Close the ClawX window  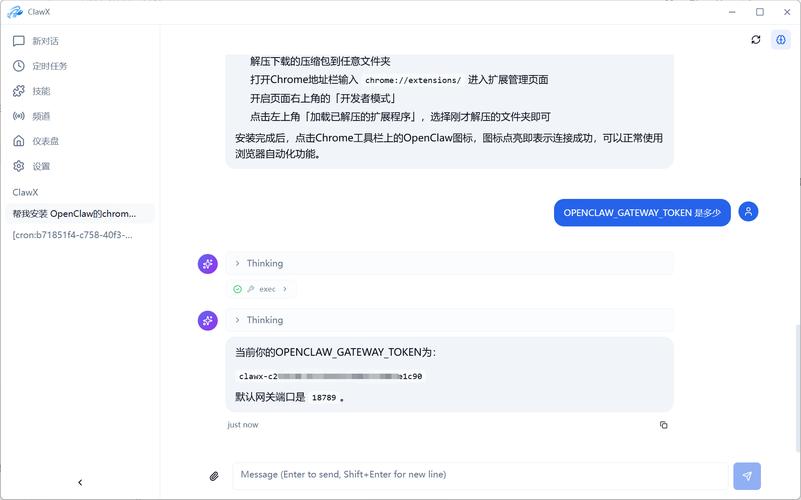[x=787, y=12]
